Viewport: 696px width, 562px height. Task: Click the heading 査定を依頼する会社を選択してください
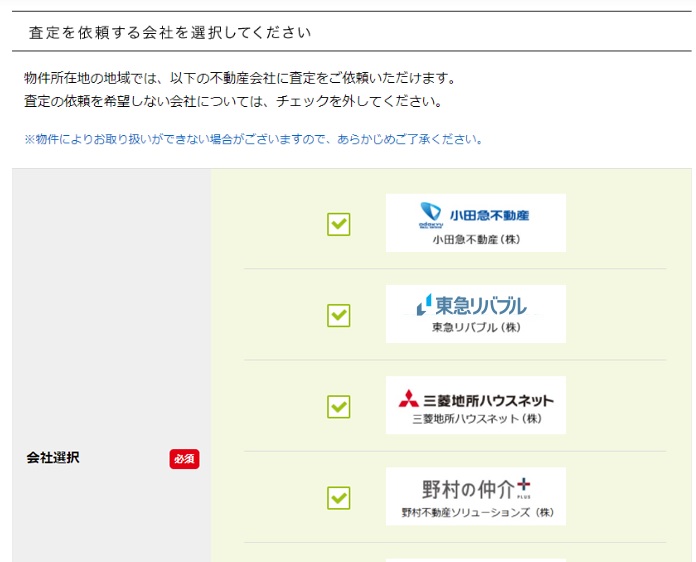pos(170,32)
